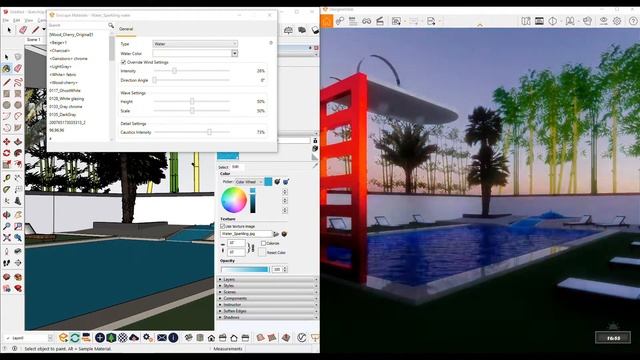This screenshot has height=360, width=640.
Task: Open the VR headset mode in Enscape toolbar
Action: 367,21
